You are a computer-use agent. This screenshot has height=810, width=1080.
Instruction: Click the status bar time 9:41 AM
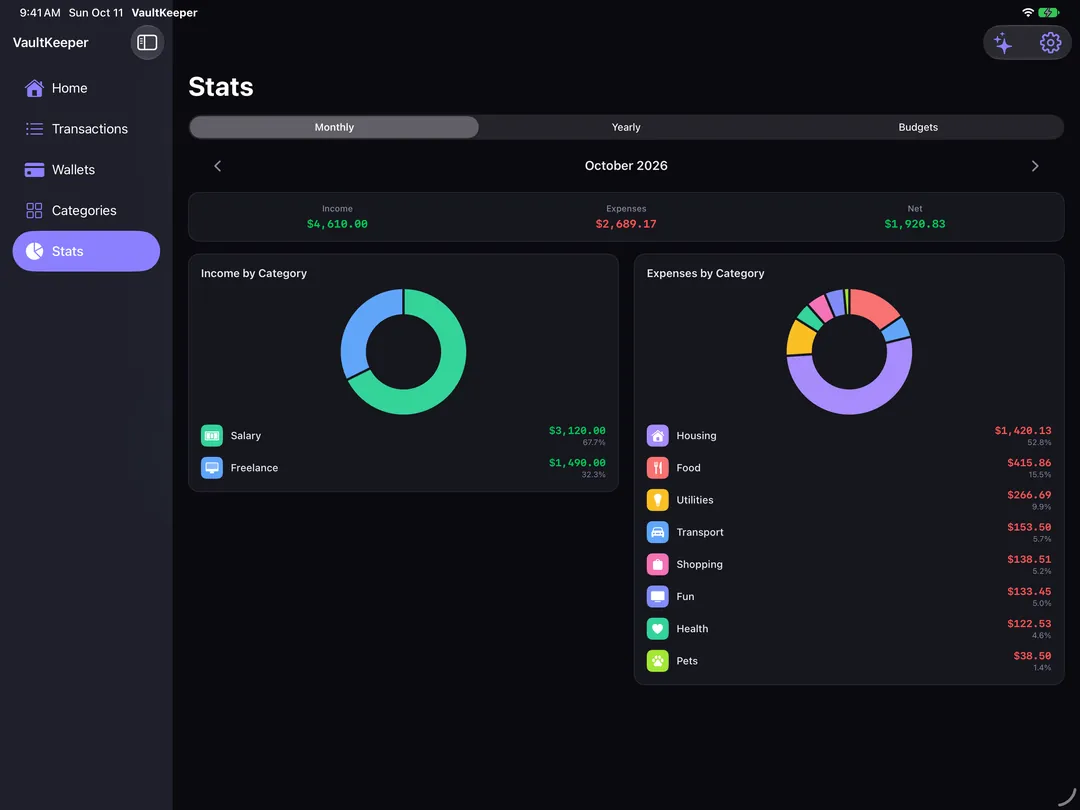click(40, 12)
